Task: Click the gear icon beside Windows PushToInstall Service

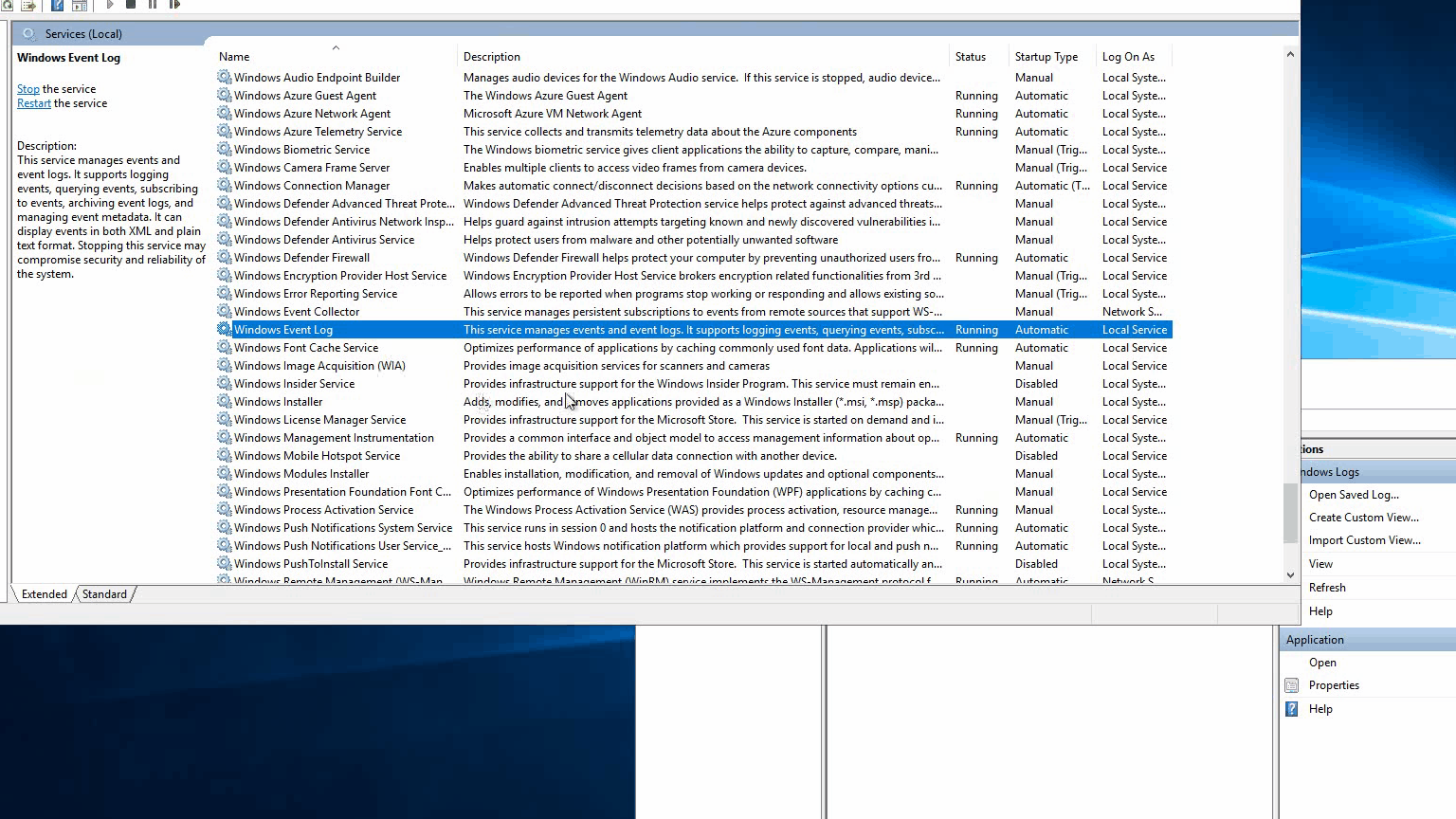Action: [x=225, y=563]
